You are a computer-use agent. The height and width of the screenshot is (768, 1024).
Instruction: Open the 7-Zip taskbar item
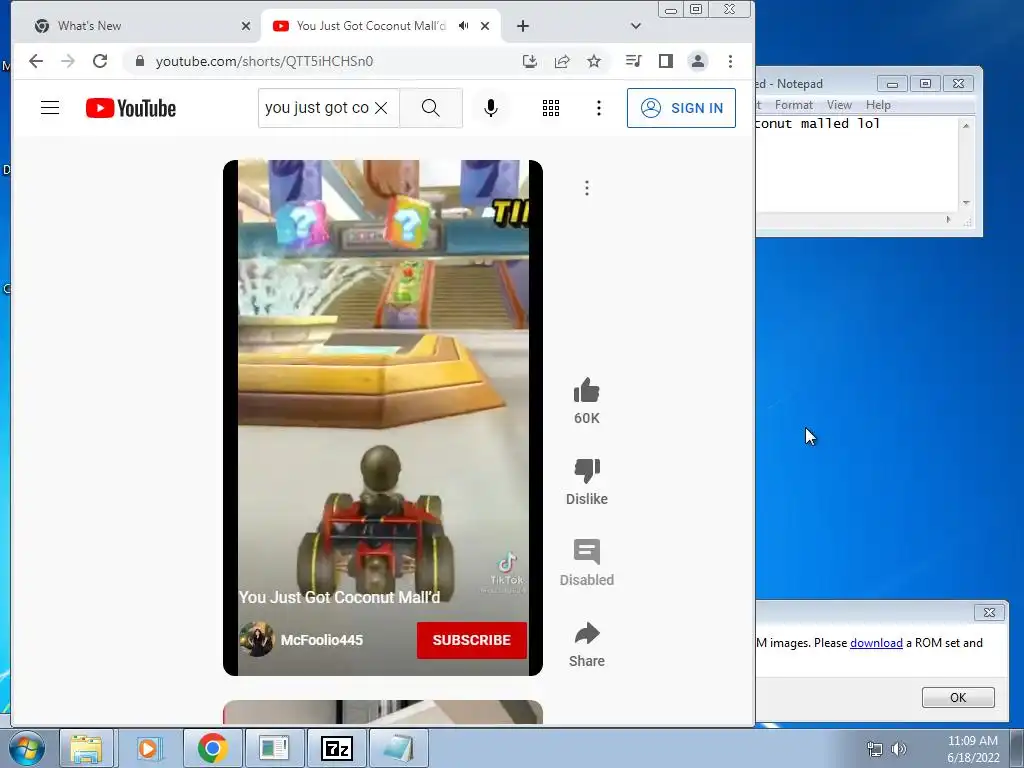point(337,748)
